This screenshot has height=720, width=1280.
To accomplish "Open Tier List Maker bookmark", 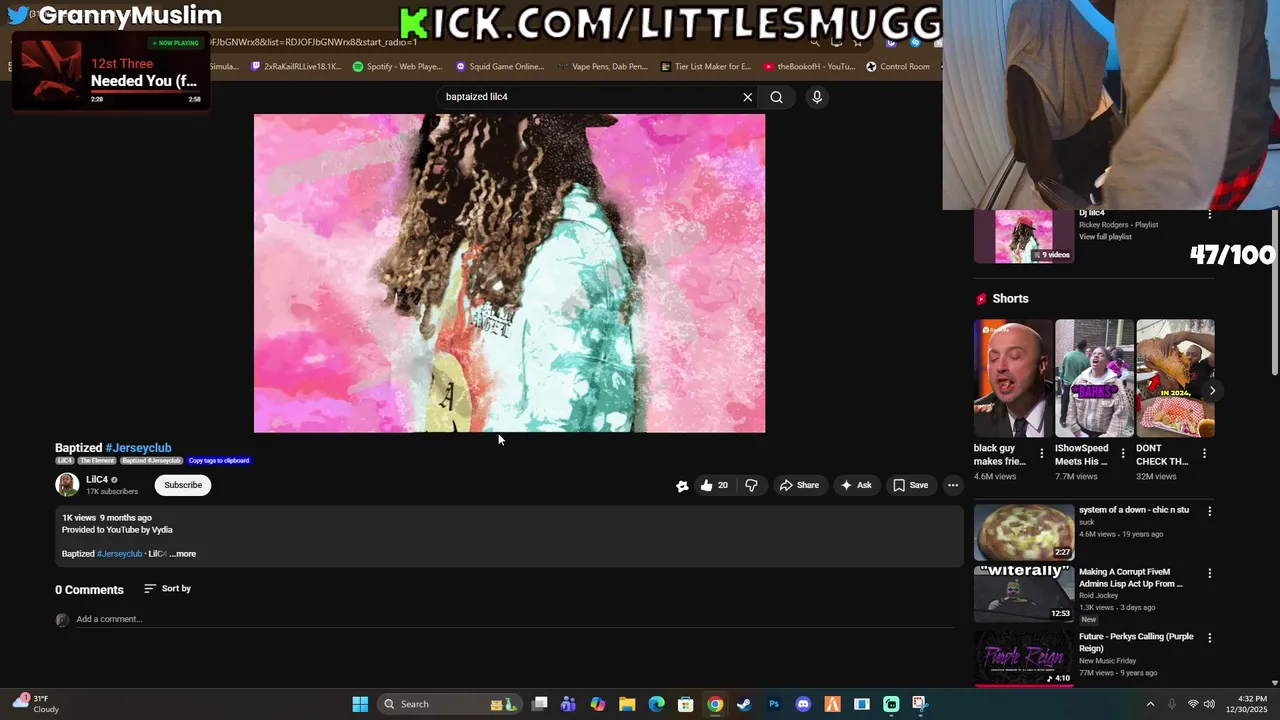I will (706, 67).
